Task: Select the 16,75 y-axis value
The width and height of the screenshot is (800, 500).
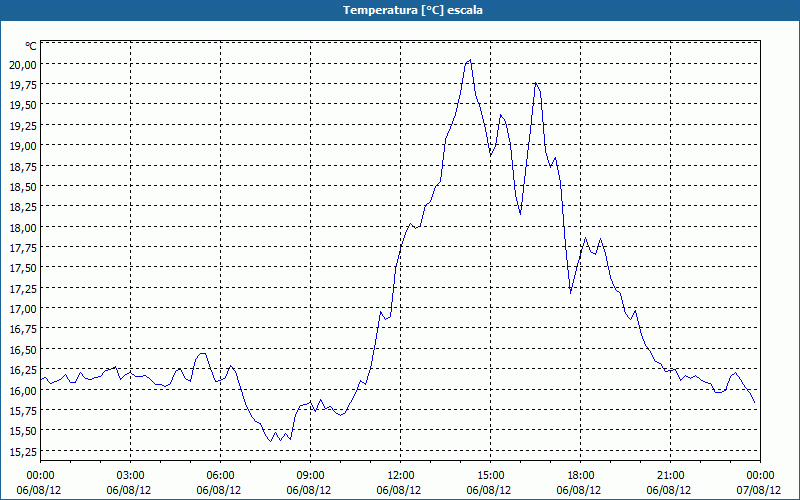Action: pos(23,329)
